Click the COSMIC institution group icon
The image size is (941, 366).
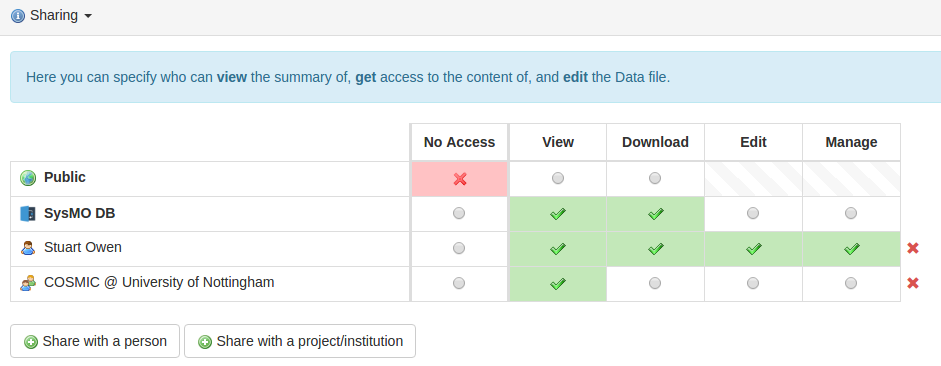pos(28,283)
